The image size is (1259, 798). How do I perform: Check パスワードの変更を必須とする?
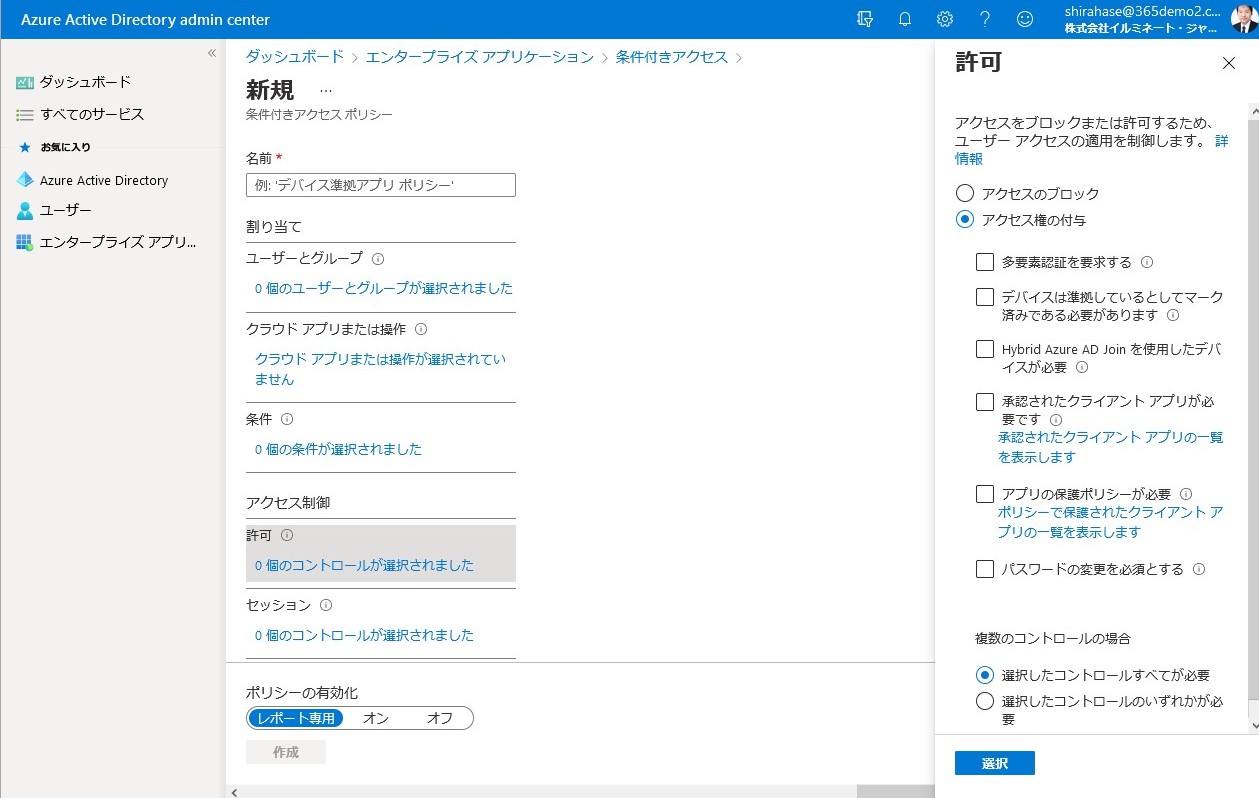[985, 570]
